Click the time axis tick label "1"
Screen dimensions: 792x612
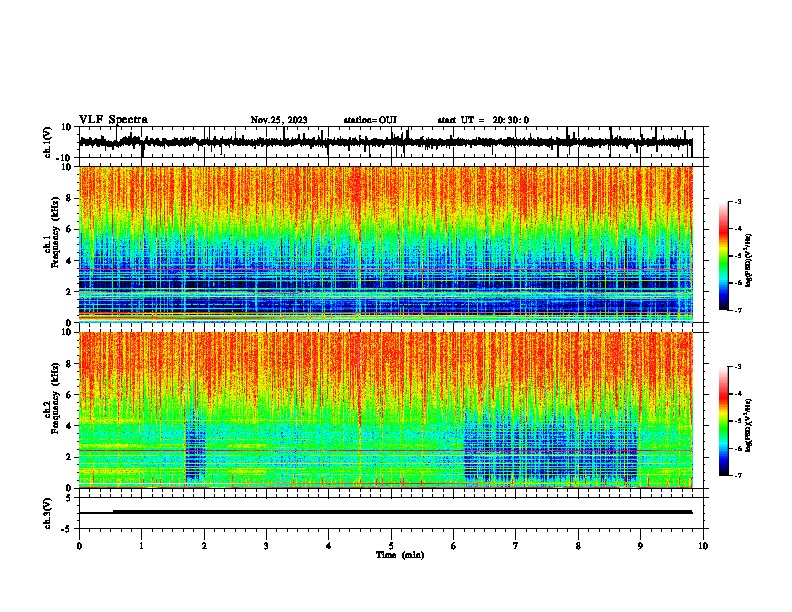pos(141,546)
